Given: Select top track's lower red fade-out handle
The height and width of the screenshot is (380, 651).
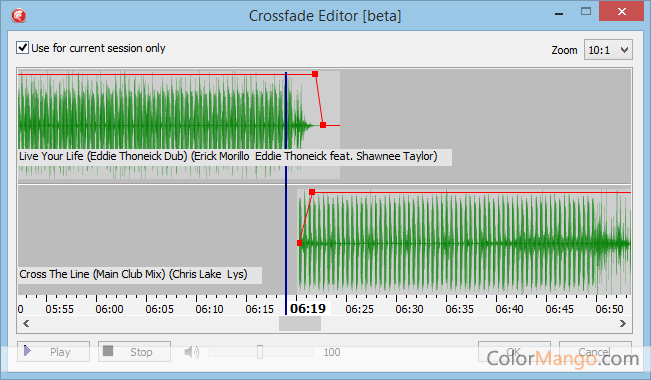Looking at the screenshot, I should pyautogui.click(x=323, y=125).
